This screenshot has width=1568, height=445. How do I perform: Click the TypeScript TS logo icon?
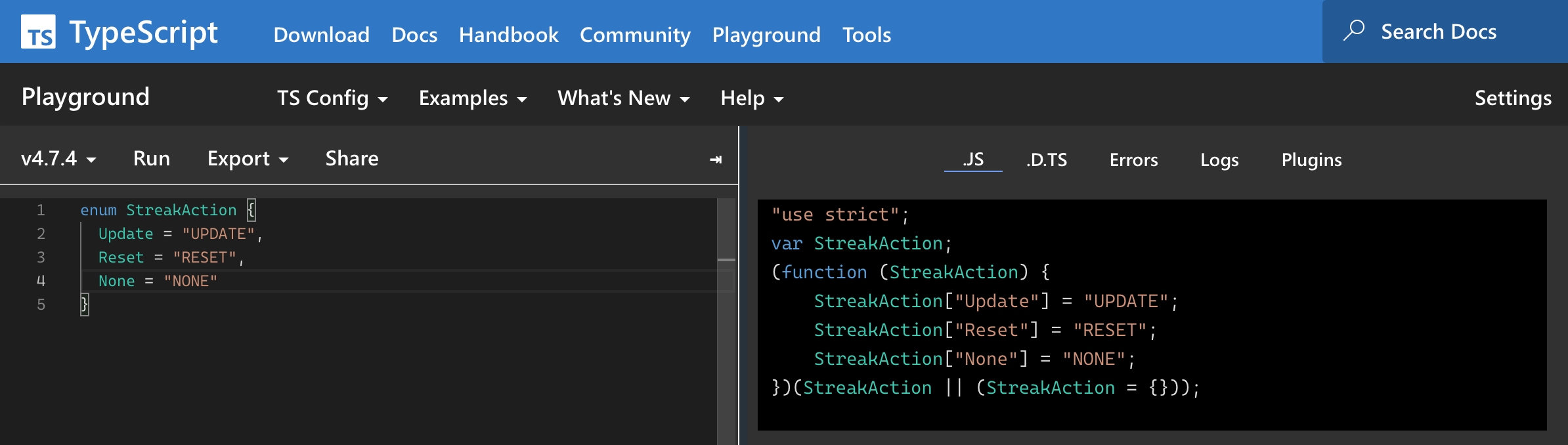[38, 32]
